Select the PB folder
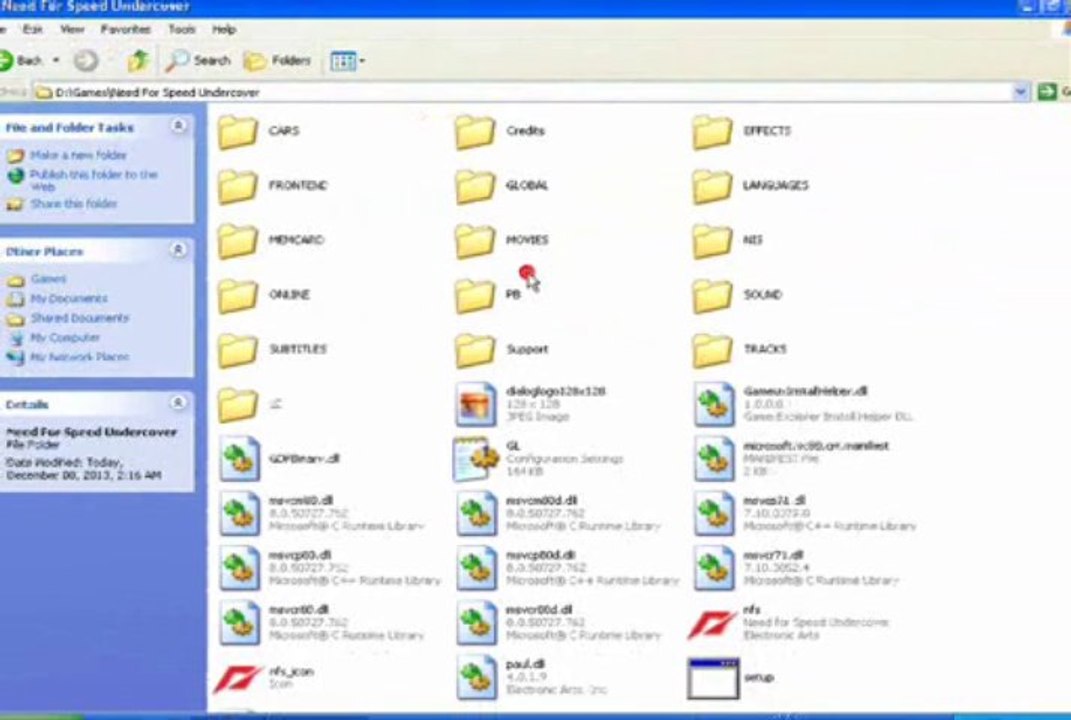This screenshot has height=720, width=1071. (x=488, y=295)
